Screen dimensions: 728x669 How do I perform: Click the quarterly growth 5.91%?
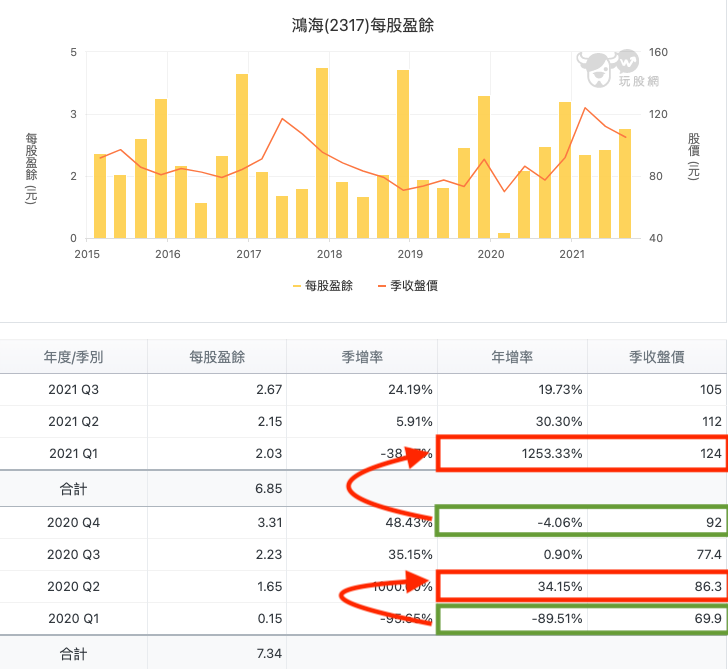[414, 422]
